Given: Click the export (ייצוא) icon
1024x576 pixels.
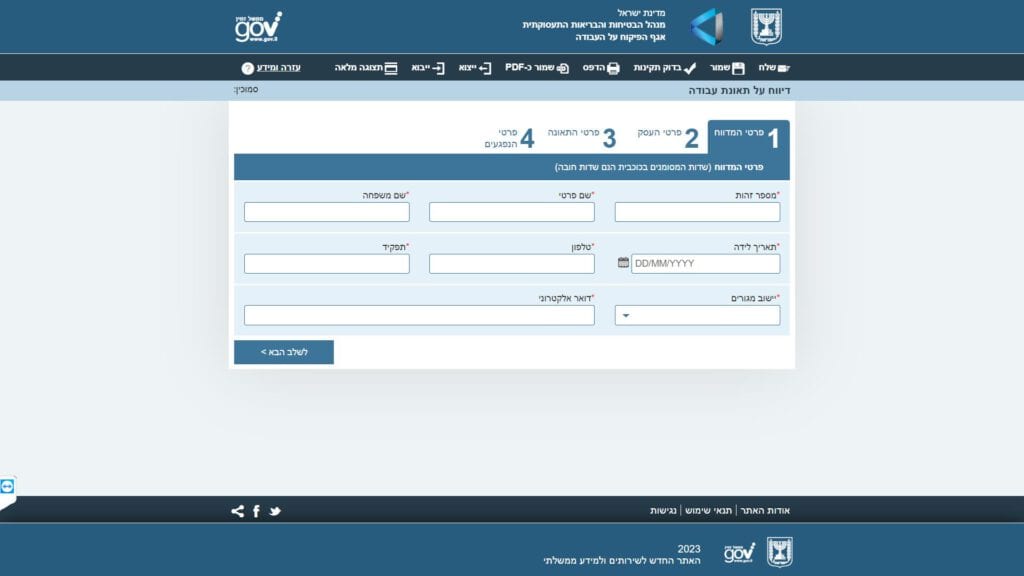Looking at the screenshot, I should click(x=485, y=68).
